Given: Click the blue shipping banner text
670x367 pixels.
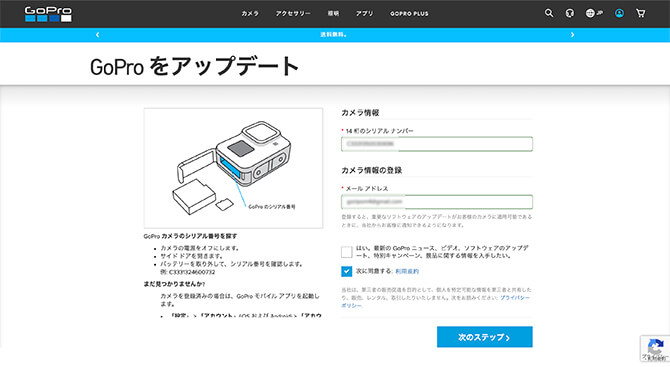Looking at the screenshot, I should point(334,35).
